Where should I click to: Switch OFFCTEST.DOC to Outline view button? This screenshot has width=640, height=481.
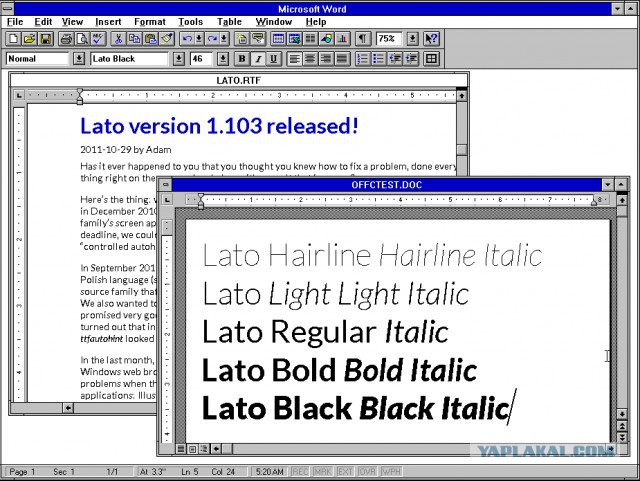tap(204, 449)
